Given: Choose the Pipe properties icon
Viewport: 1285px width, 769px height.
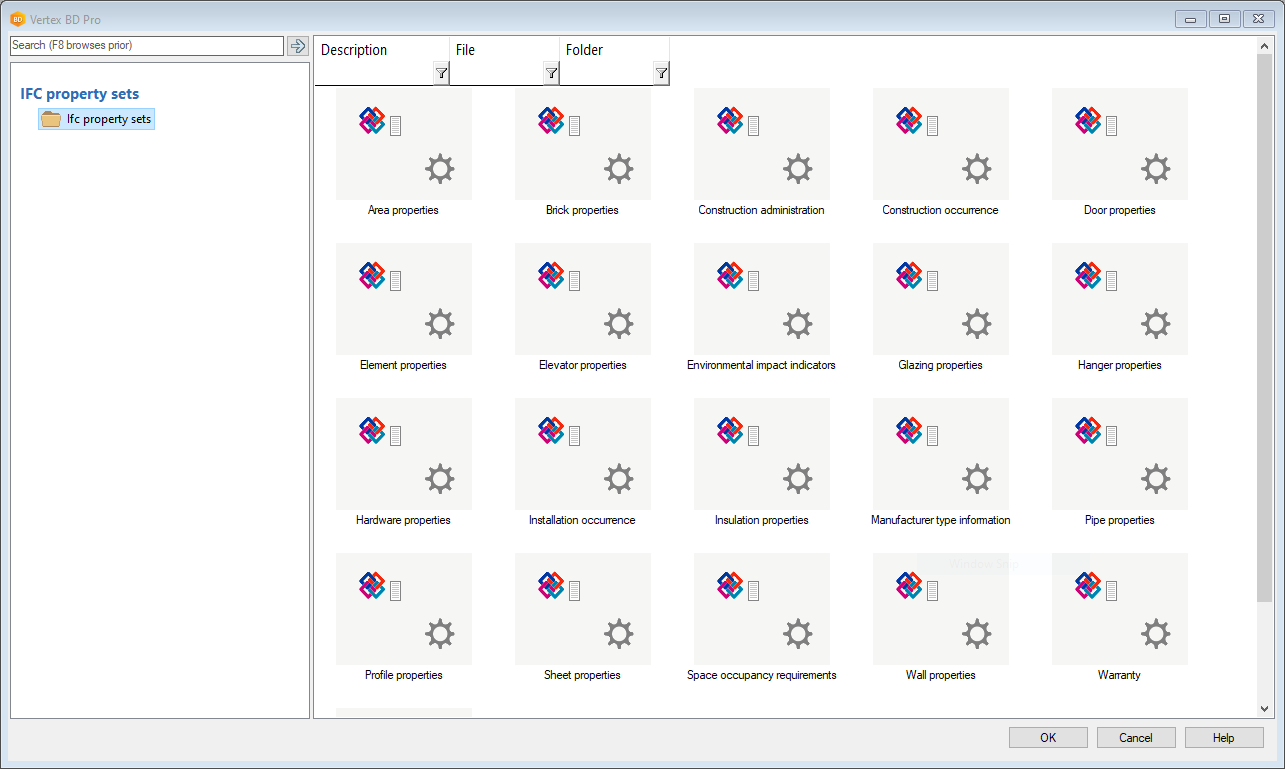Looking at the screenshot, I should click(1119, 454).
